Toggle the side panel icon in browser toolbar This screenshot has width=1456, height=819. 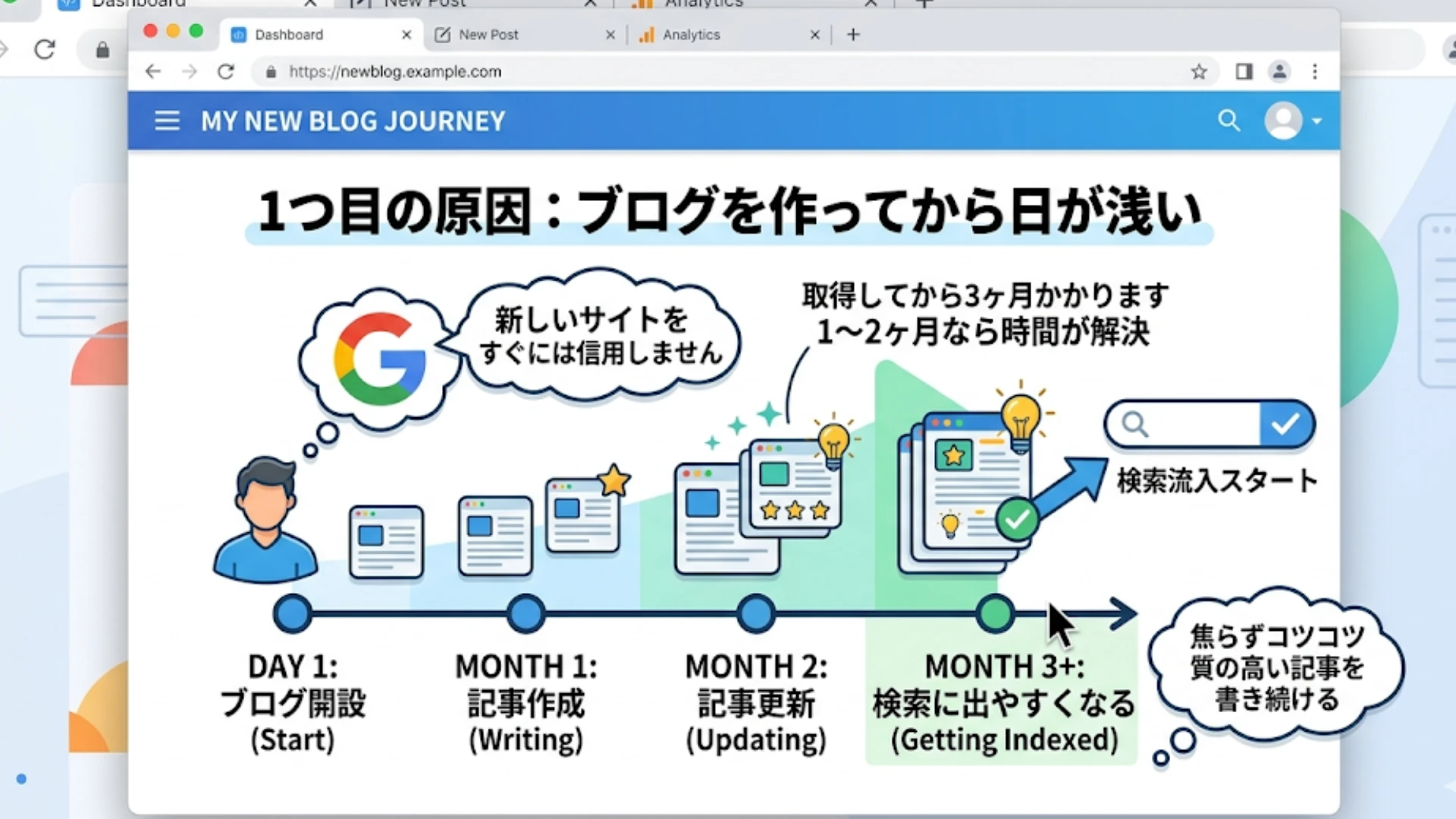click(1244, 71)
